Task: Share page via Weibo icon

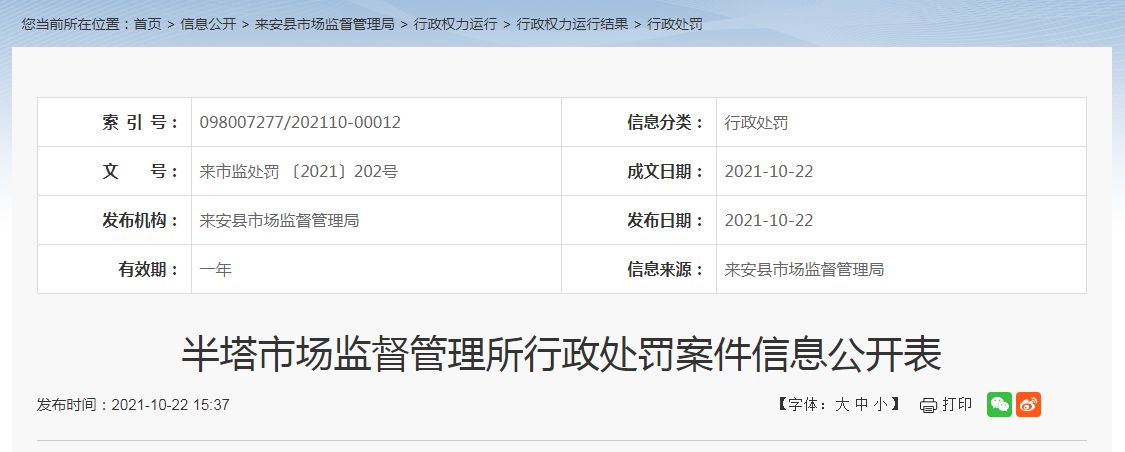Action: click(1029, 405)
